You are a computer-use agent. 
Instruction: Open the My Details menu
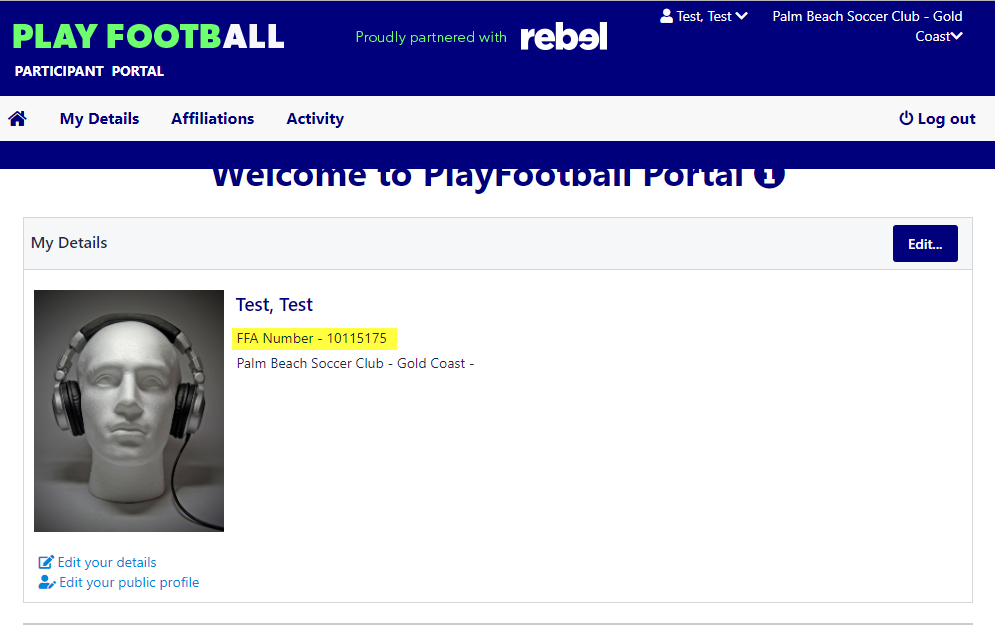[100, 119]
